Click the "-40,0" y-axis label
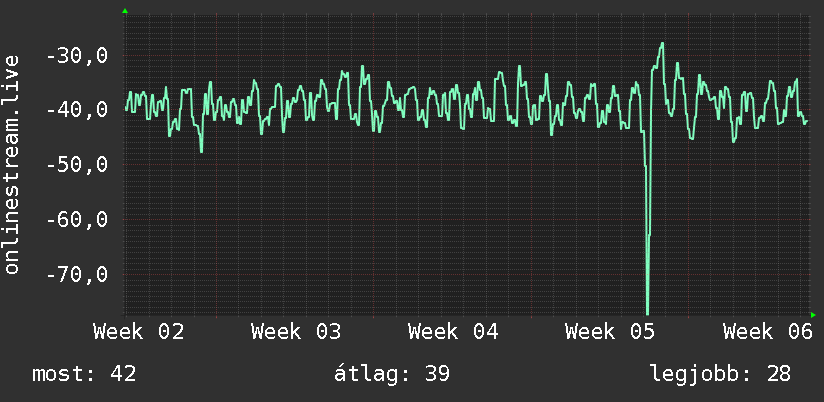Viewport: 824px width, 402px height. click(x=77, y=110)
